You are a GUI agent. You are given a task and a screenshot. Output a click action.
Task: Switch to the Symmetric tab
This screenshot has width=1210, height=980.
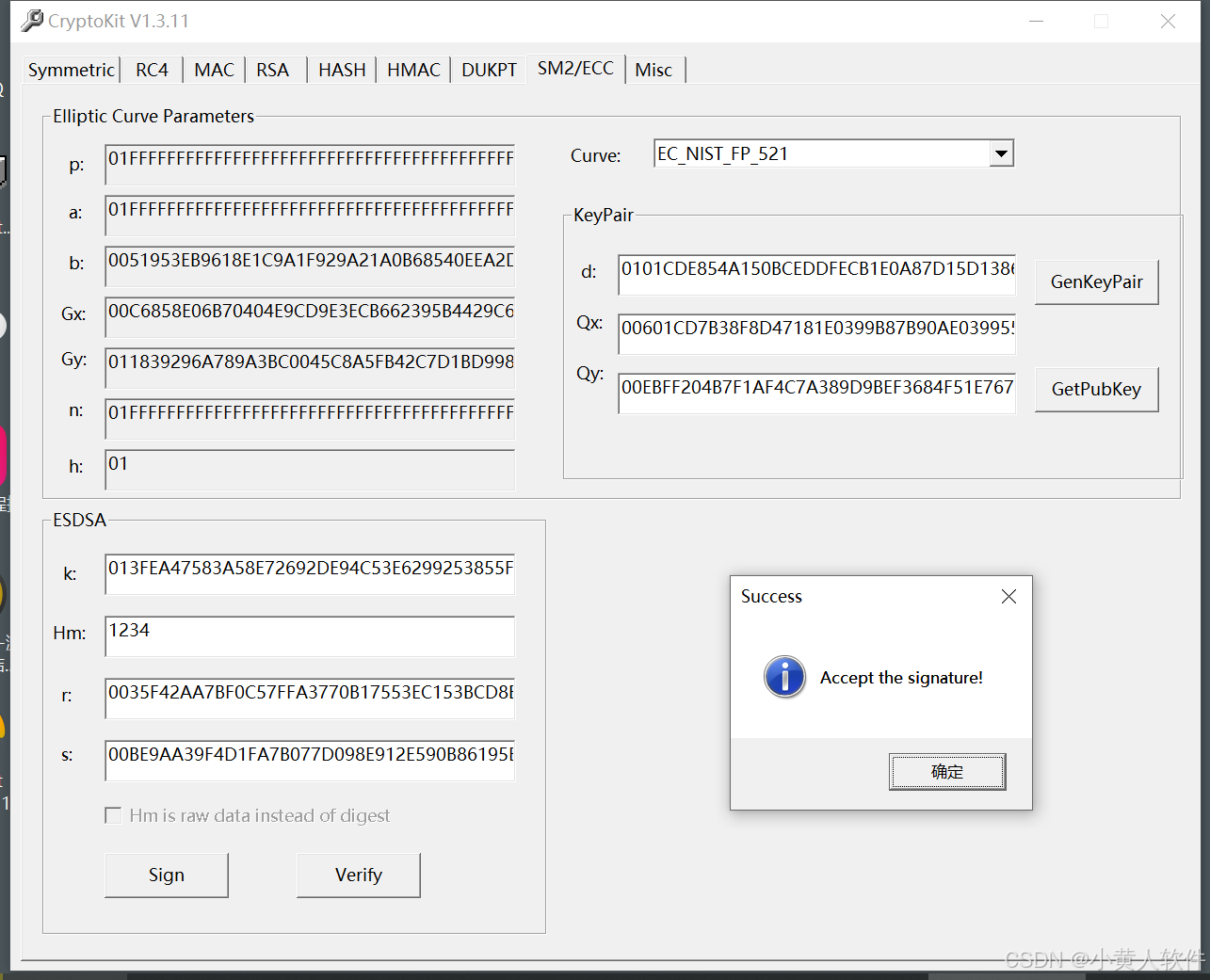[x=71, y=69]
